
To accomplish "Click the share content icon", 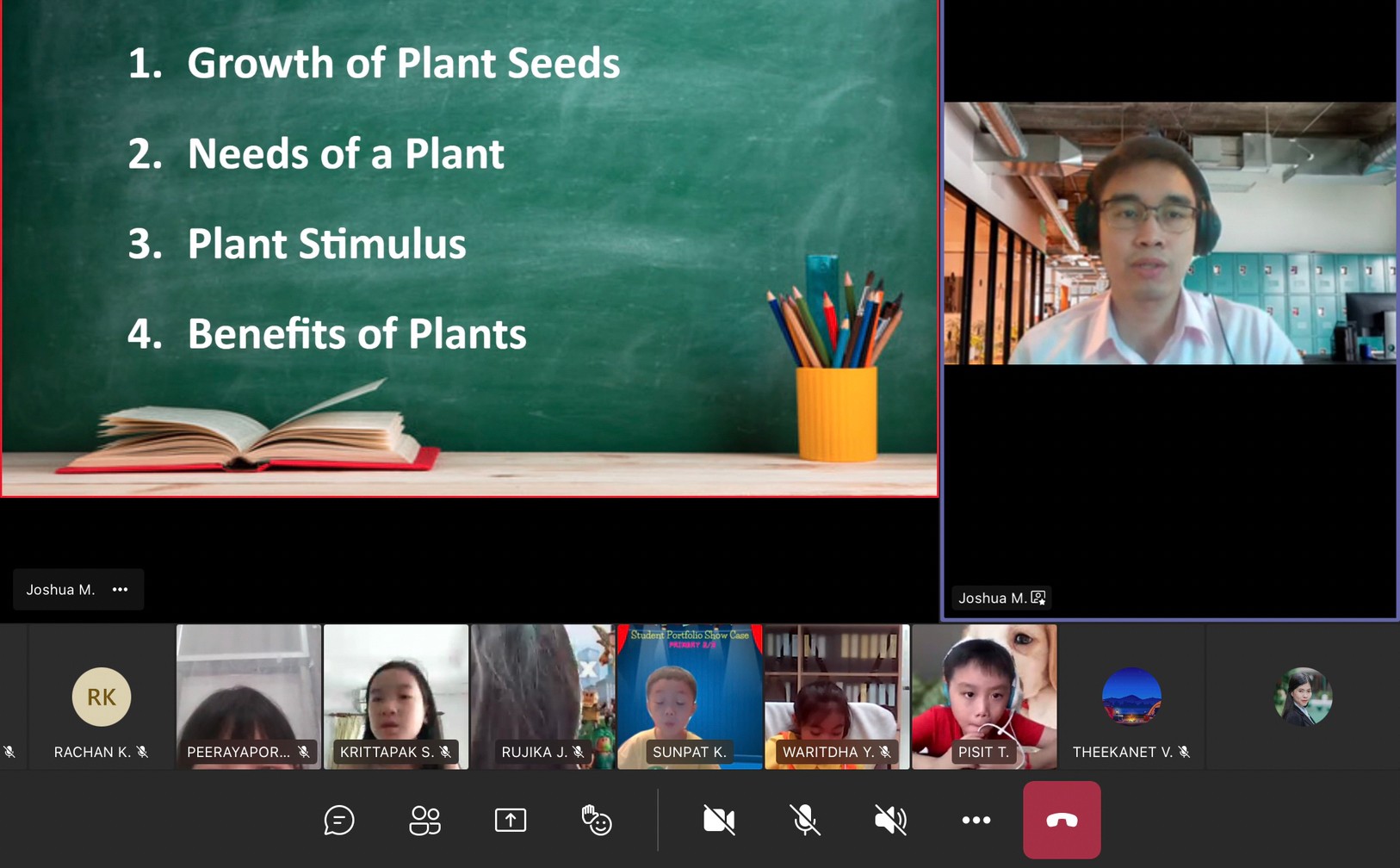I will coord(511,820).
